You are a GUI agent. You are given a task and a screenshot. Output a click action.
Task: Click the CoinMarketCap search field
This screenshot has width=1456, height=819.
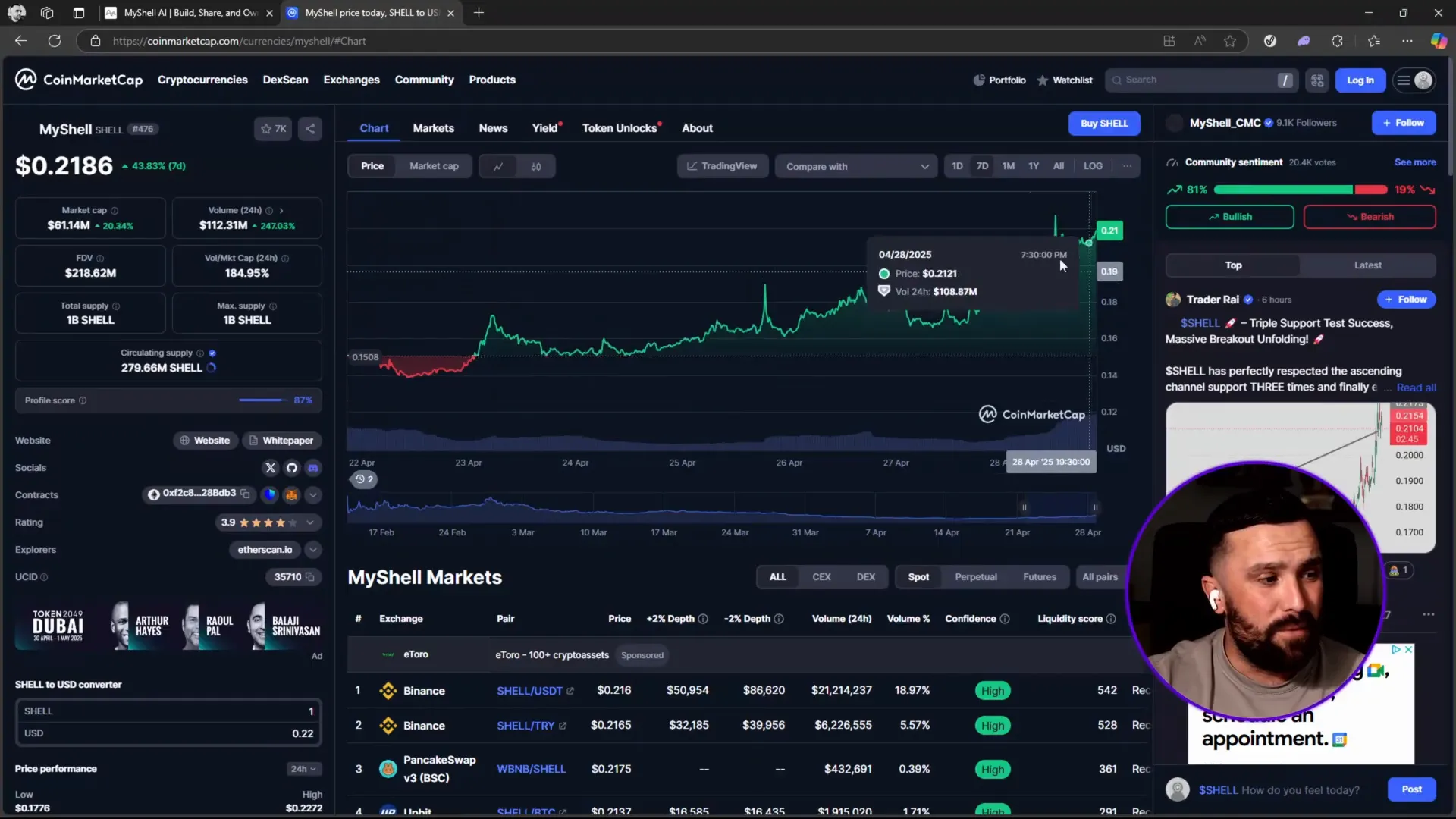(1200, 80)
